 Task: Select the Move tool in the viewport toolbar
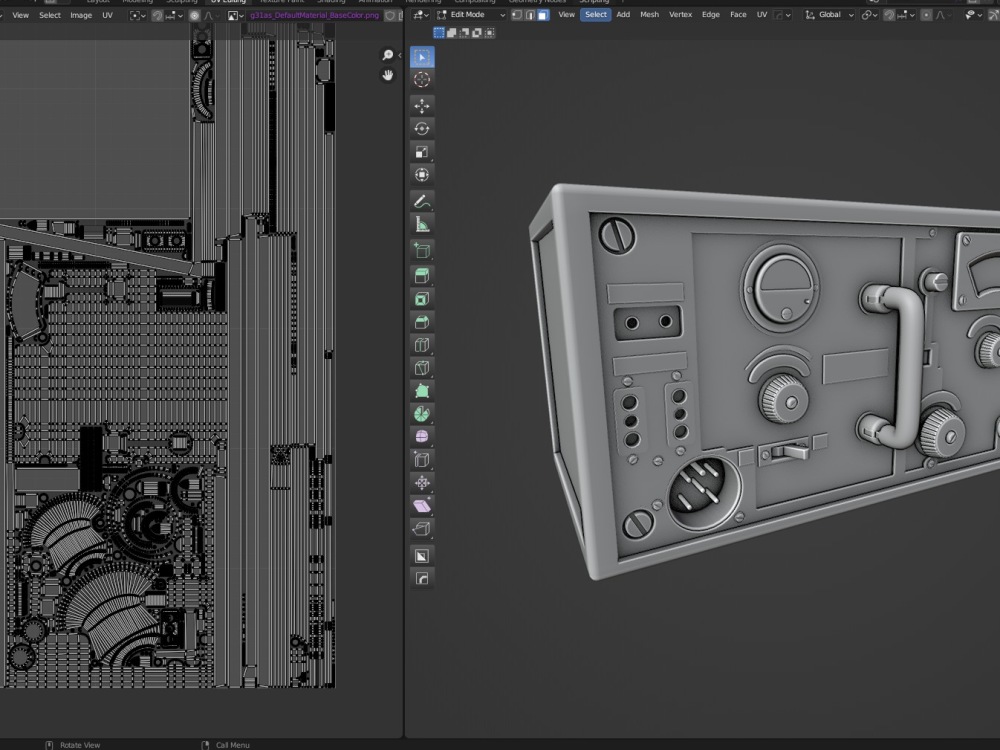click(x=421, y=104)
